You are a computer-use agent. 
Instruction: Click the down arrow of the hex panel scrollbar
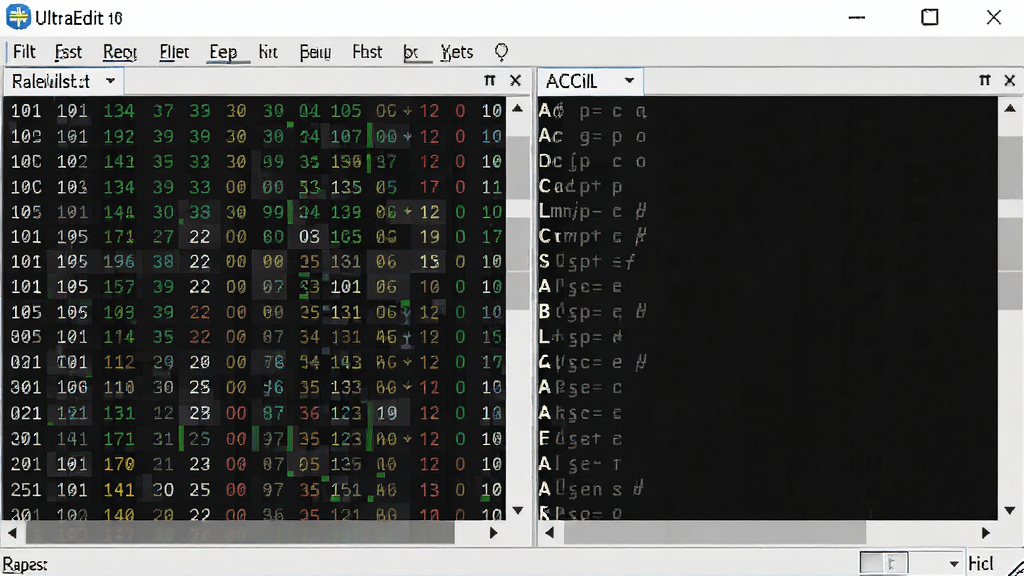point(518,510)
